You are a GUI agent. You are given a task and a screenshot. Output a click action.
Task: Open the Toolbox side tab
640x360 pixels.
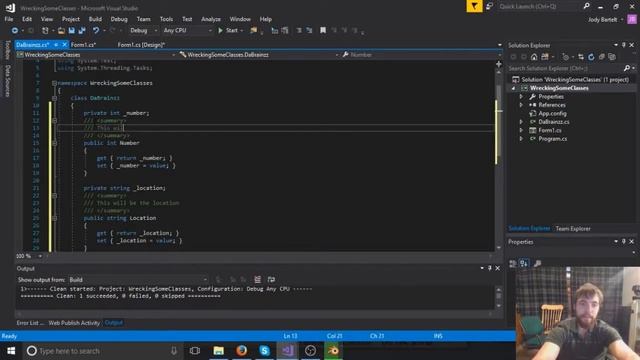pyautogui.click(x=7, y=50)
